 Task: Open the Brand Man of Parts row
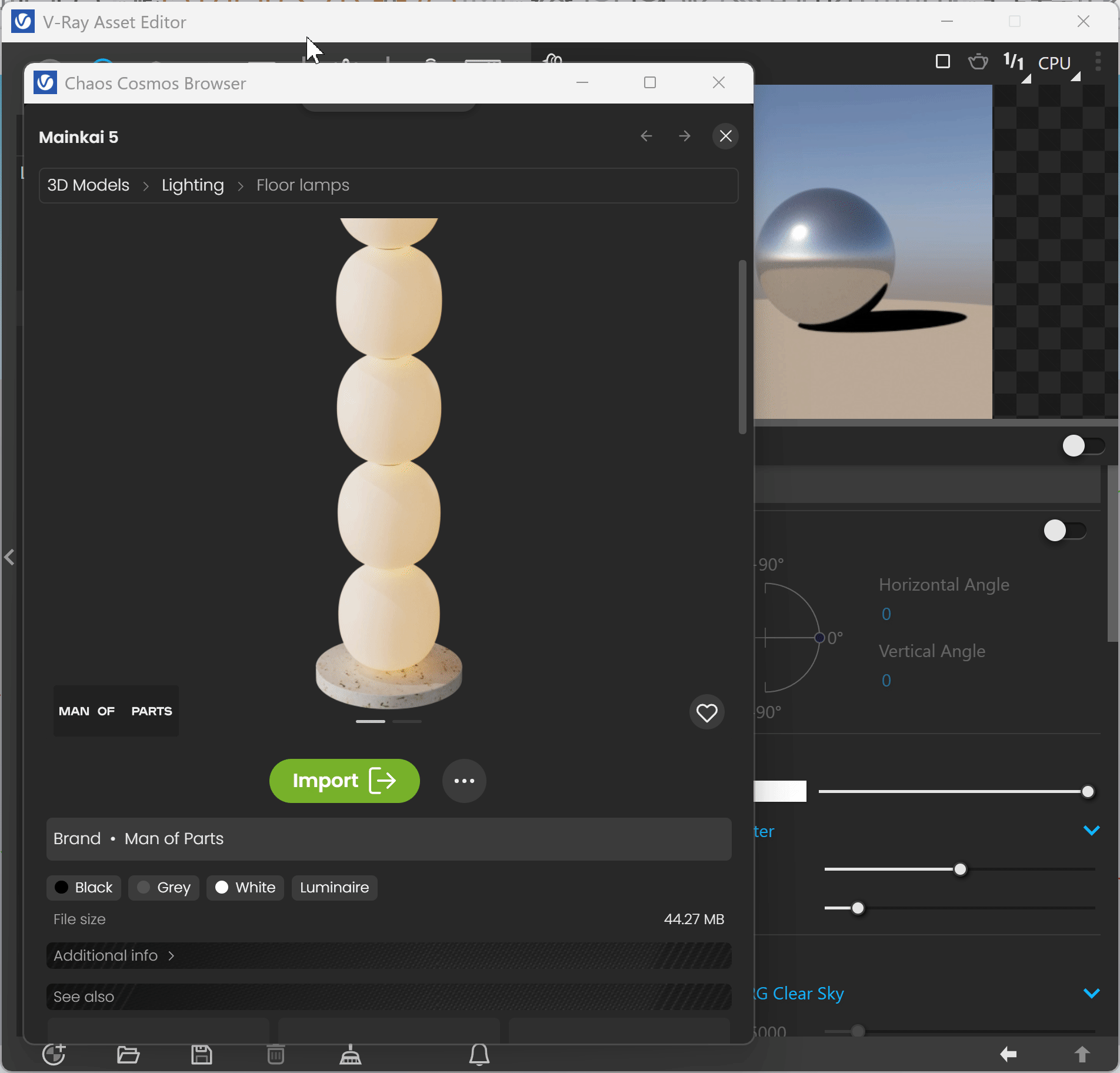click(389, 839)
